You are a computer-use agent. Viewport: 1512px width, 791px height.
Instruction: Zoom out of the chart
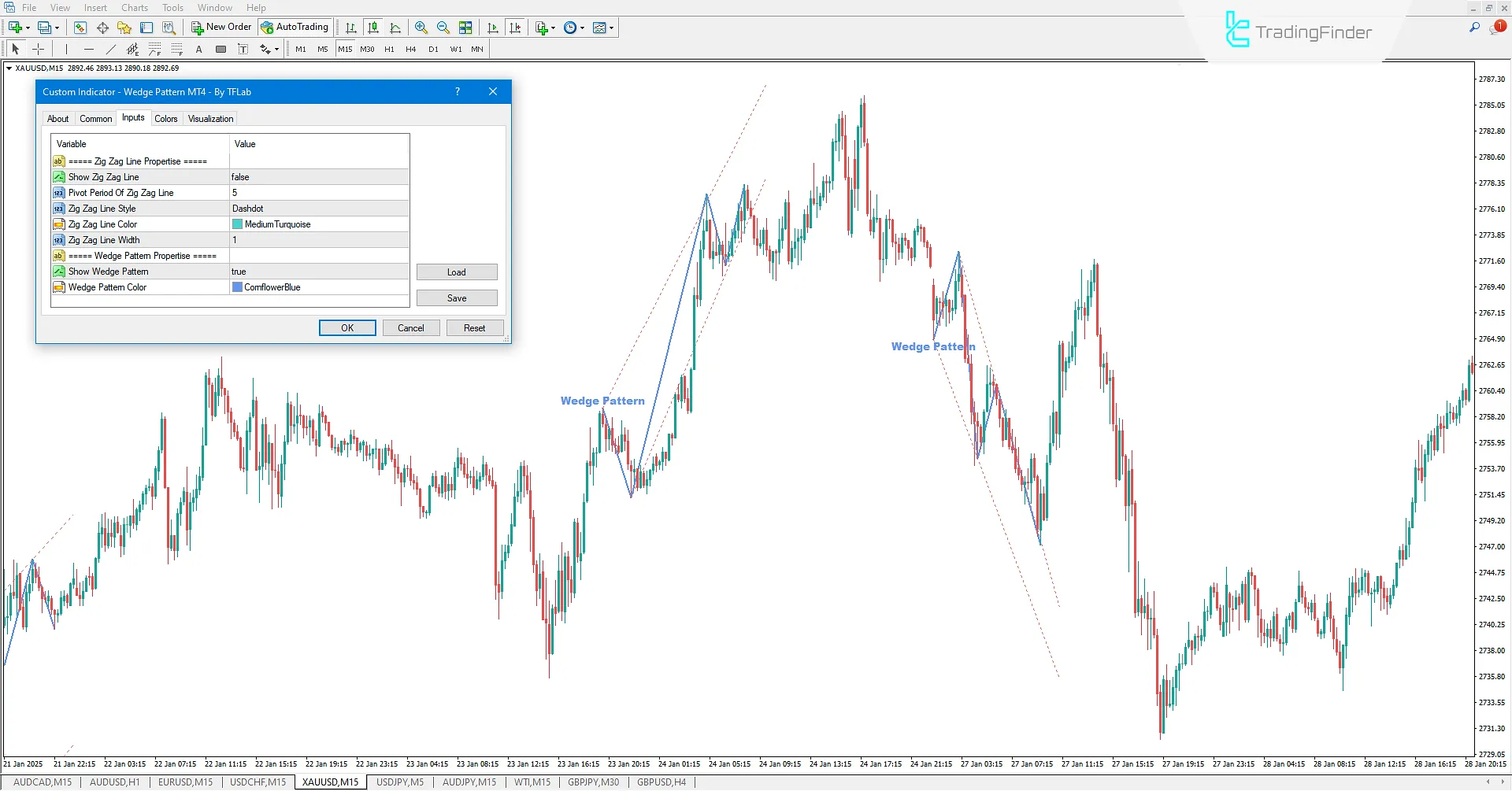443,27
